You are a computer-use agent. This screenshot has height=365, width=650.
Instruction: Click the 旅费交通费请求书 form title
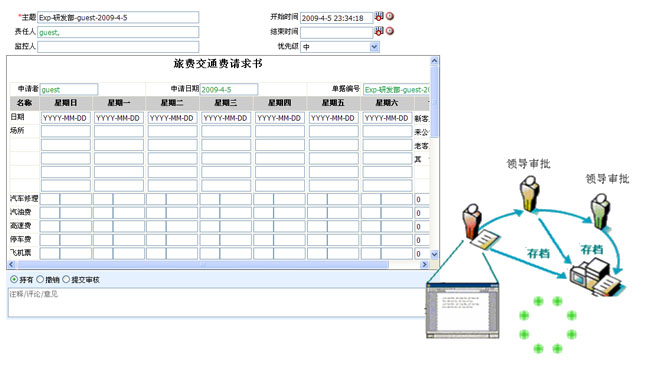click(x=218, y=63)
